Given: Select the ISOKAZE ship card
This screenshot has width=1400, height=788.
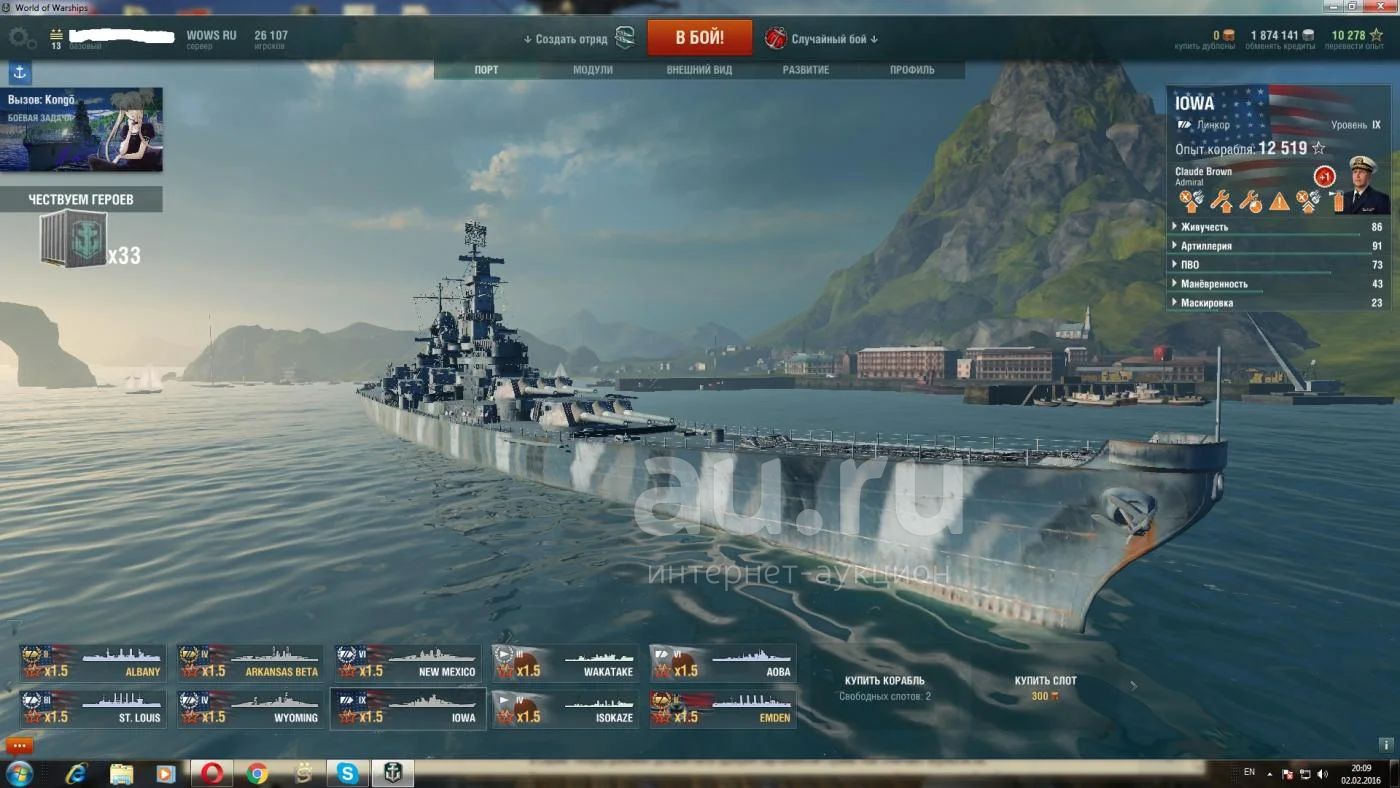Looking at the screenshot, I should (x=565, y=708).
